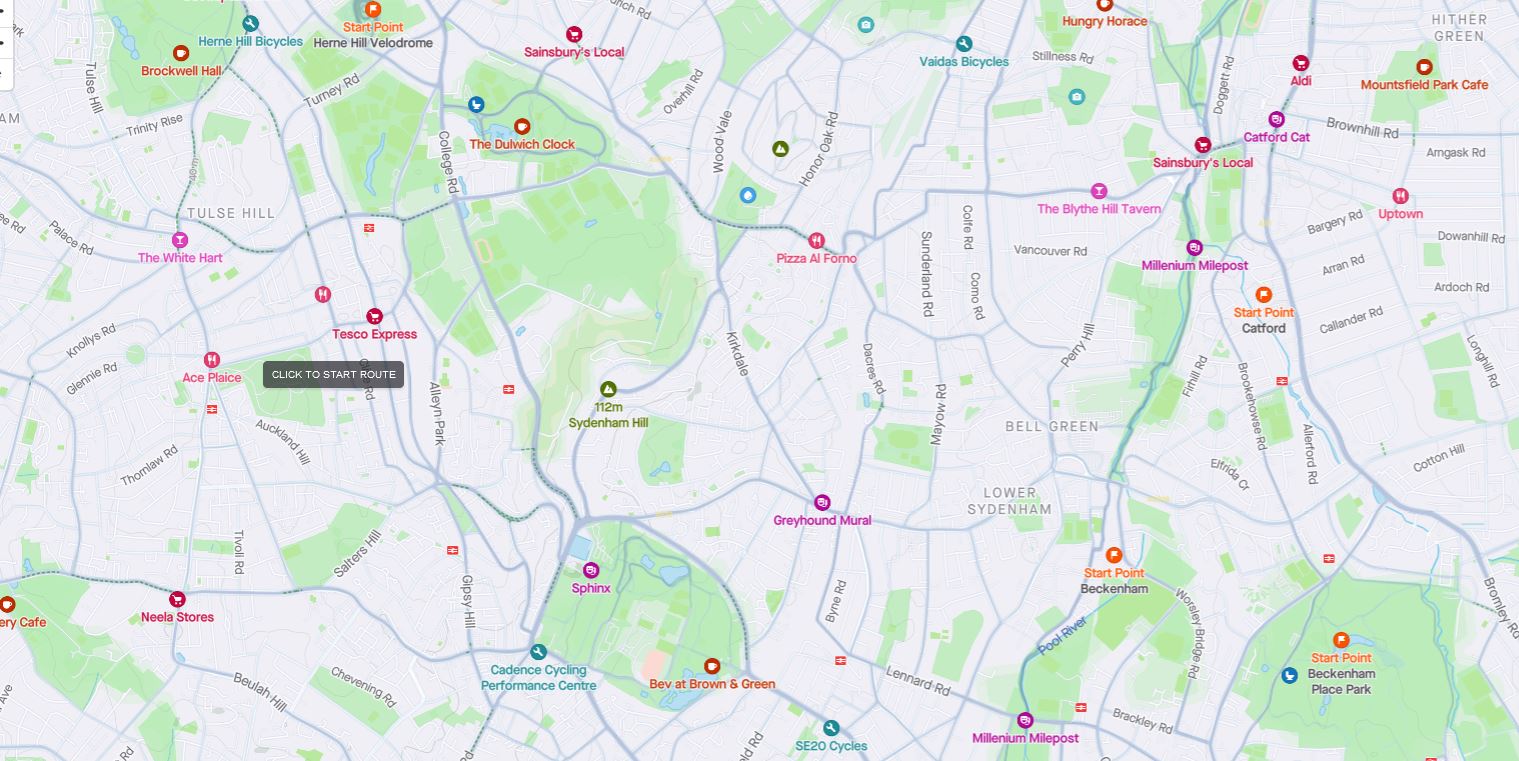Click the Pizza Al Forno restaurant marker
Image resolution: width=1519 pixels, height=761 pixels.
click(817, 240)
